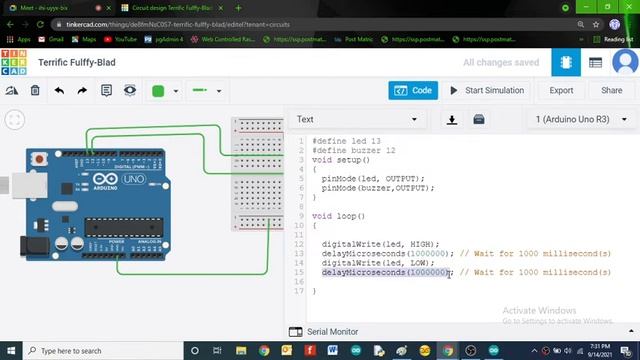This screenshot has height=360, width=640.
Task: Open Gmail bookmark
Action: click(x=51, y=40)
